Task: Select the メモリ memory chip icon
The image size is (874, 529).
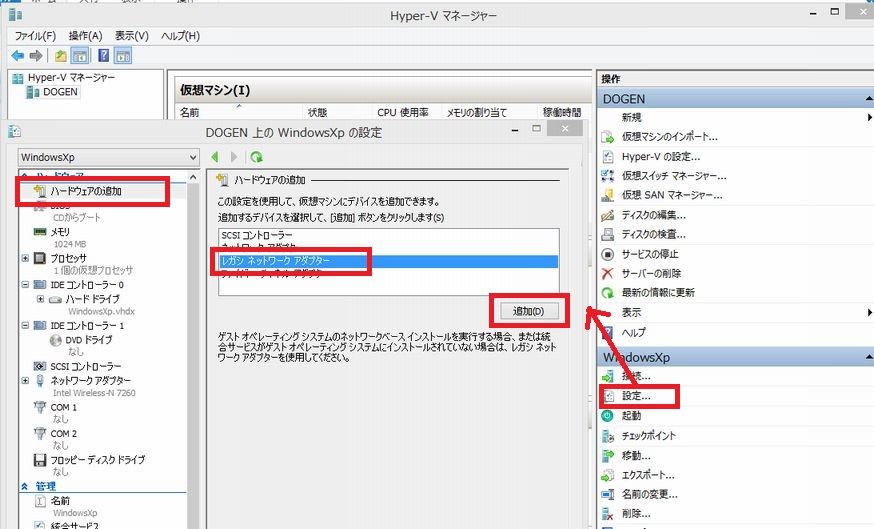Action: coord(40,231)
